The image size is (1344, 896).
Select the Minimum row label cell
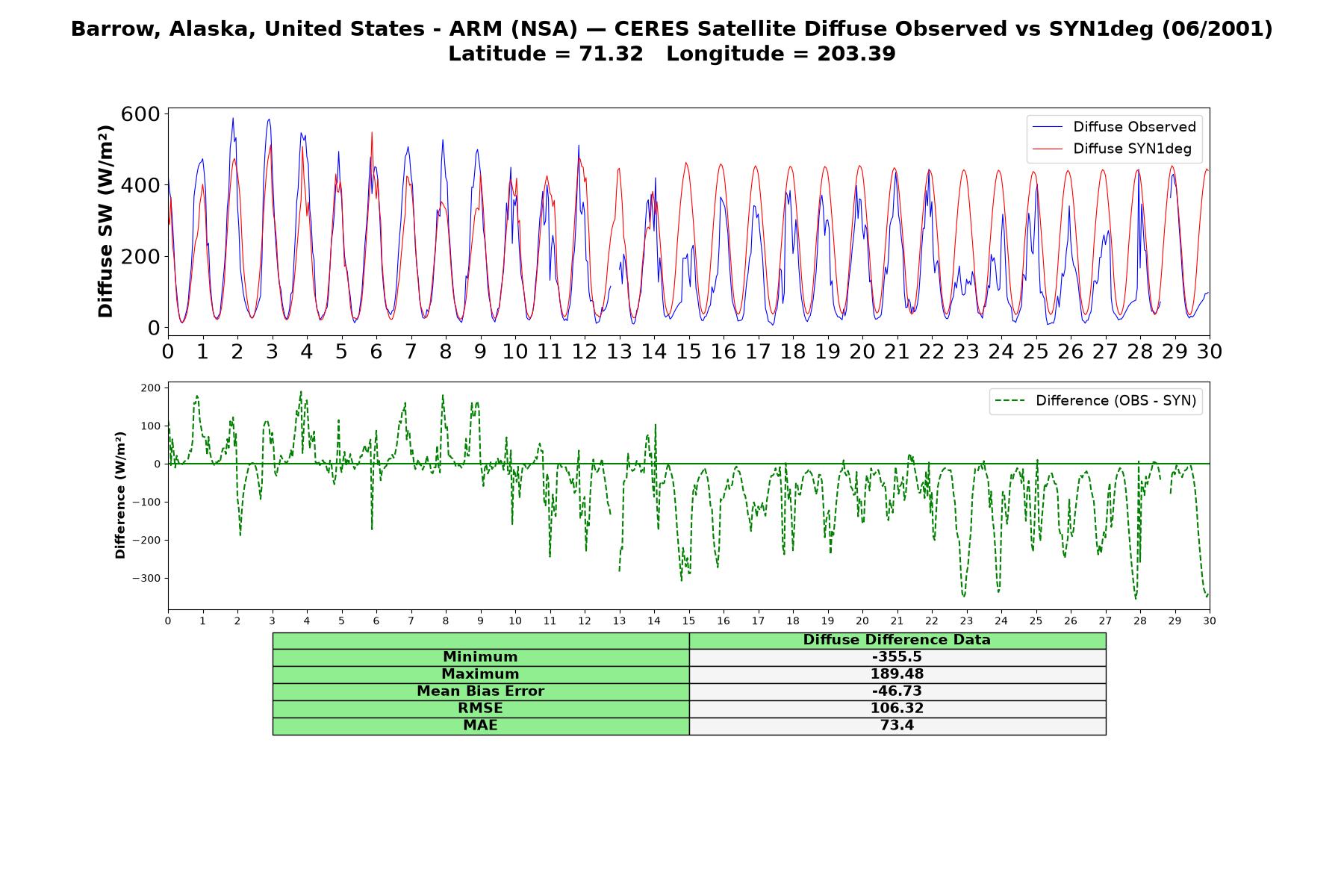coord(481,657)
